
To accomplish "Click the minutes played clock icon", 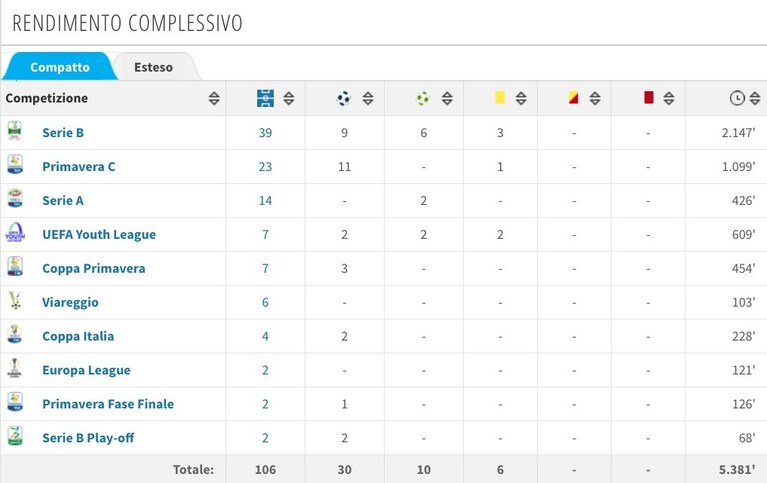I will (737, 98).
